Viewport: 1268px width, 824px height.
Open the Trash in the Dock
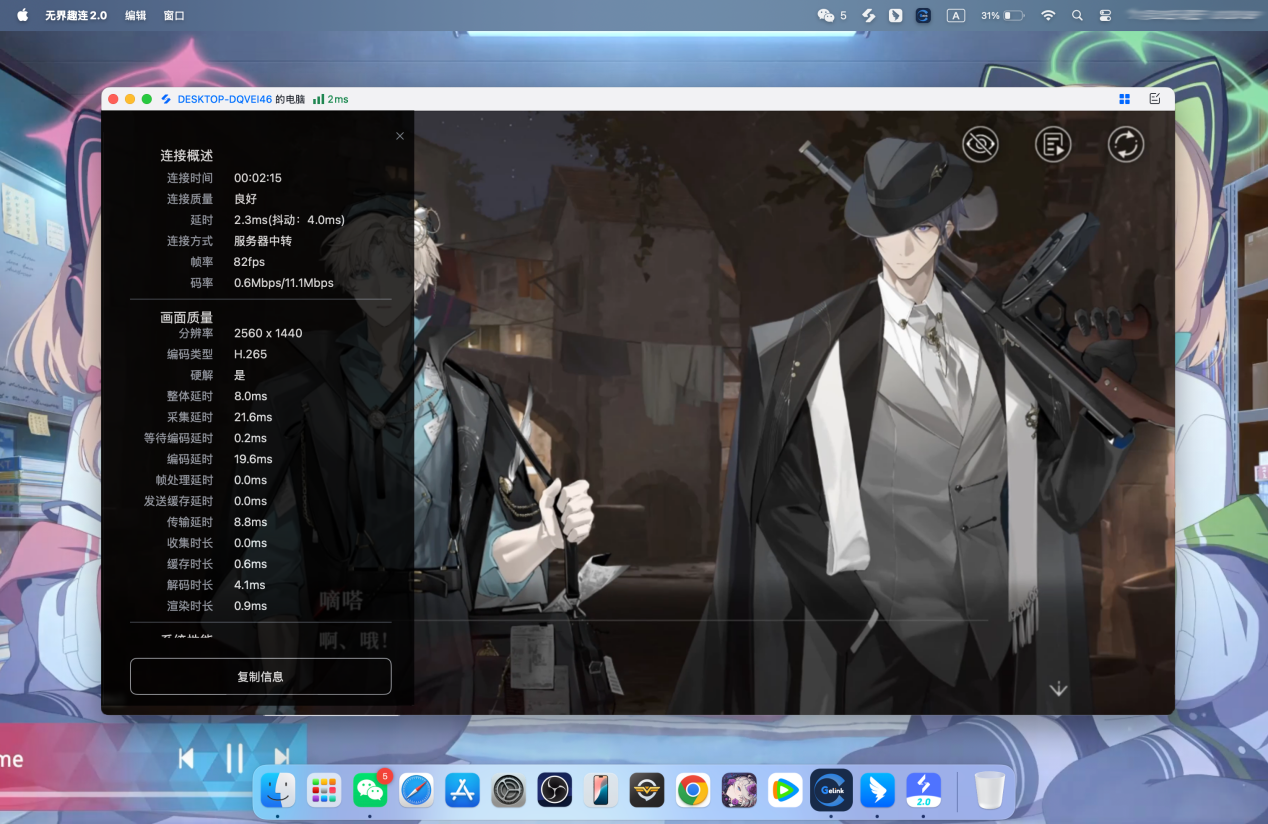click(x=990, y=791)
